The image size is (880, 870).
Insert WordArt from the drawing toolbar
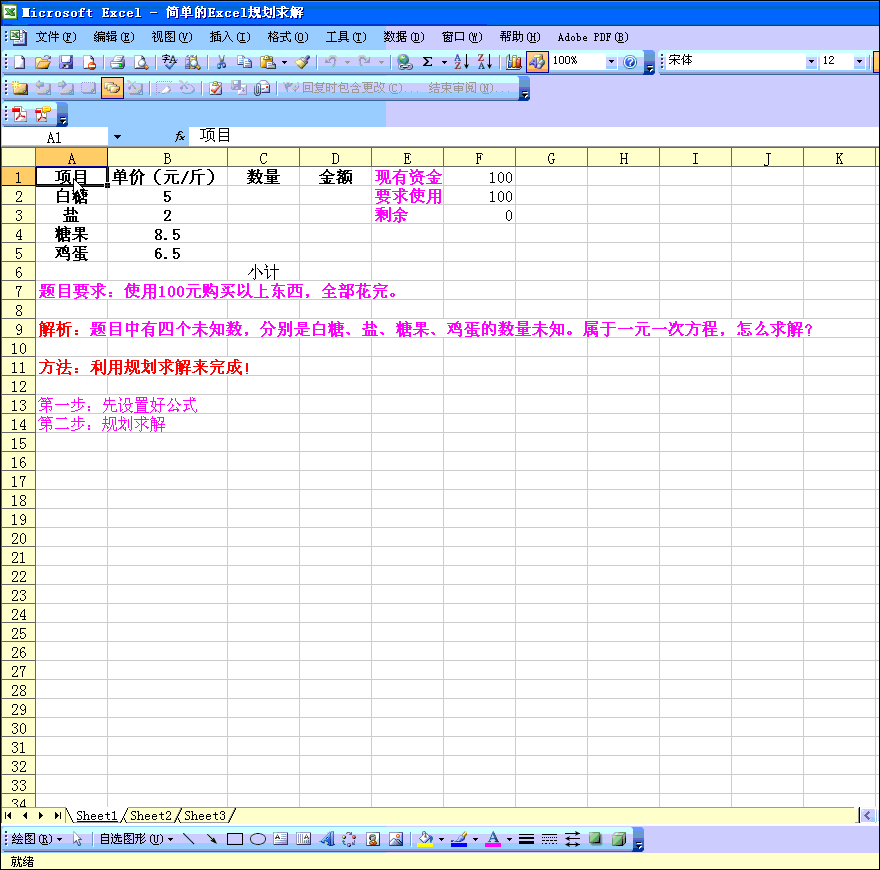click(327, 839)
